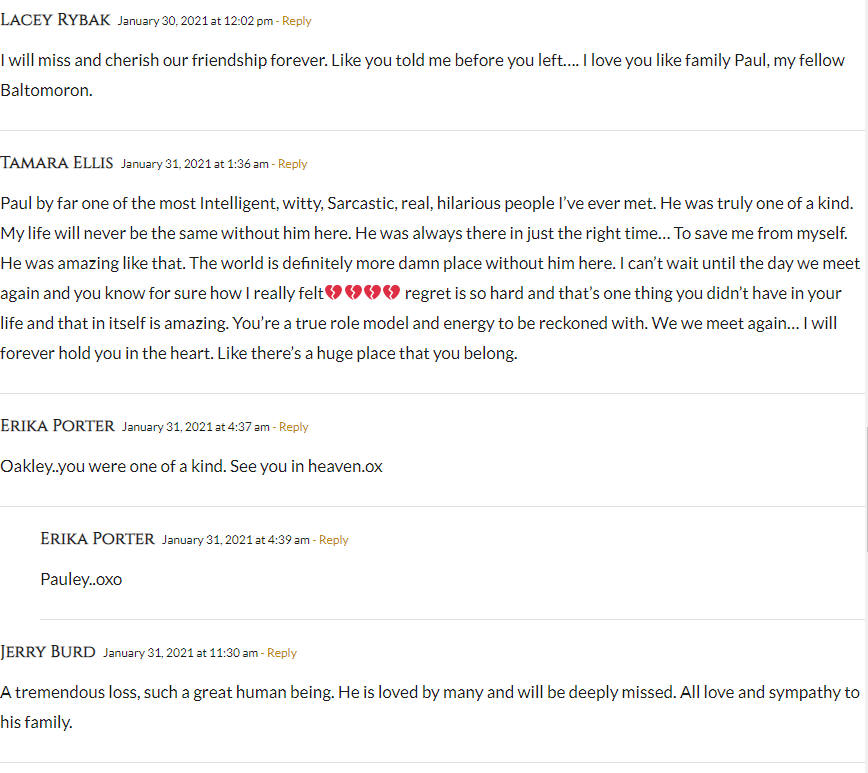Click the second broken heart emoji
Screen dimensions: 868x773
(353, 292)
